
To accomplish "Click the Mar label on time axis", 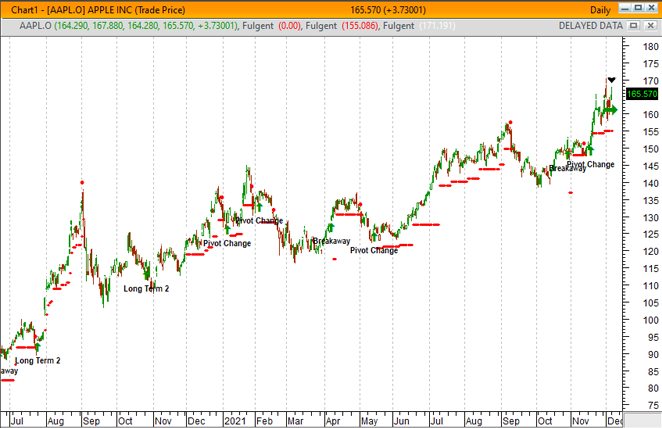I will (x=296, y=421).
